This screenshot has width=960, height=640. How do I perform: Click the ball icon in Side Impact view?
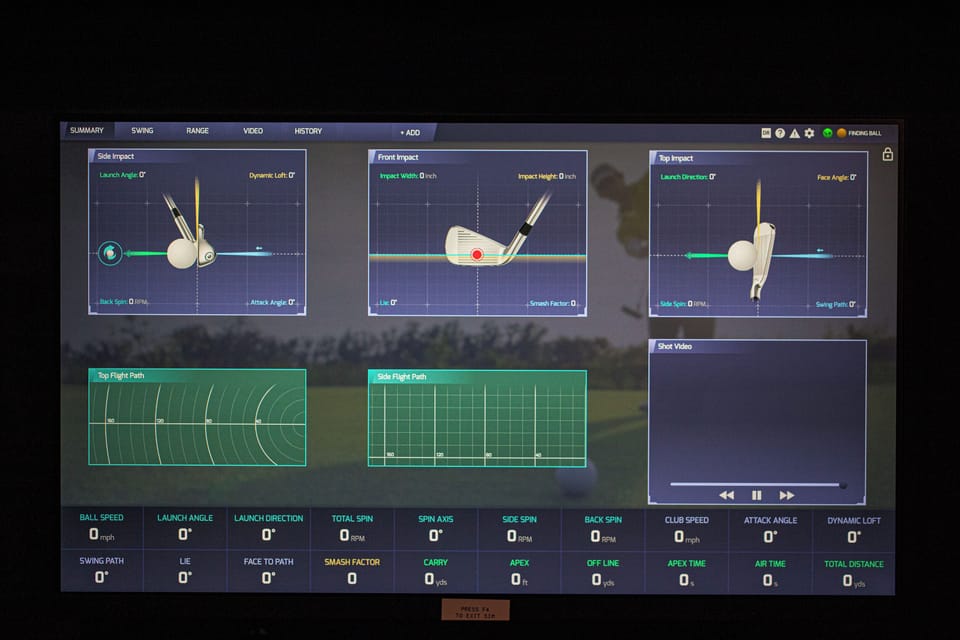coord(108,254)
